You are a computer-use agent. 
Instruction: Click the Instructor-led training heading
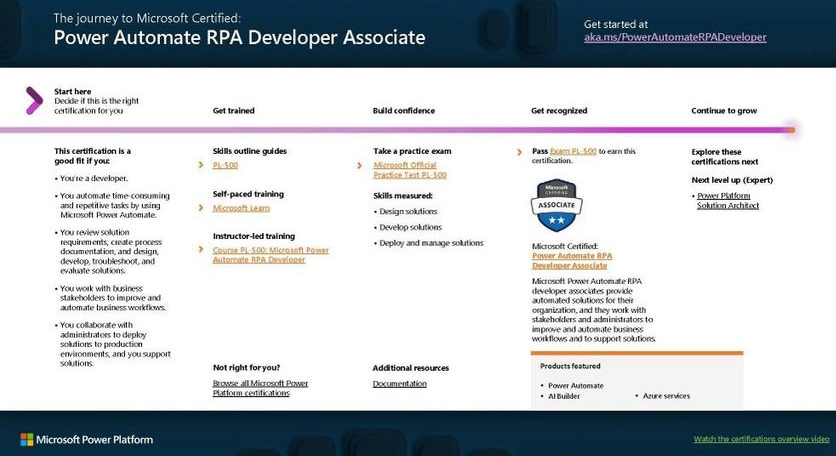pos(253,236)
